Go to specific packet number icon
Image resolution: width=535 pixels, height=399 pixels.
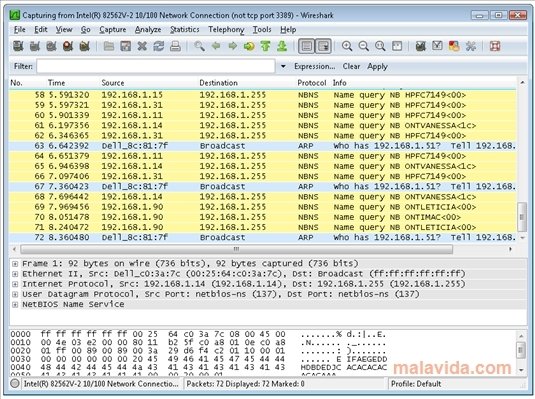click(x=249, y=46)
